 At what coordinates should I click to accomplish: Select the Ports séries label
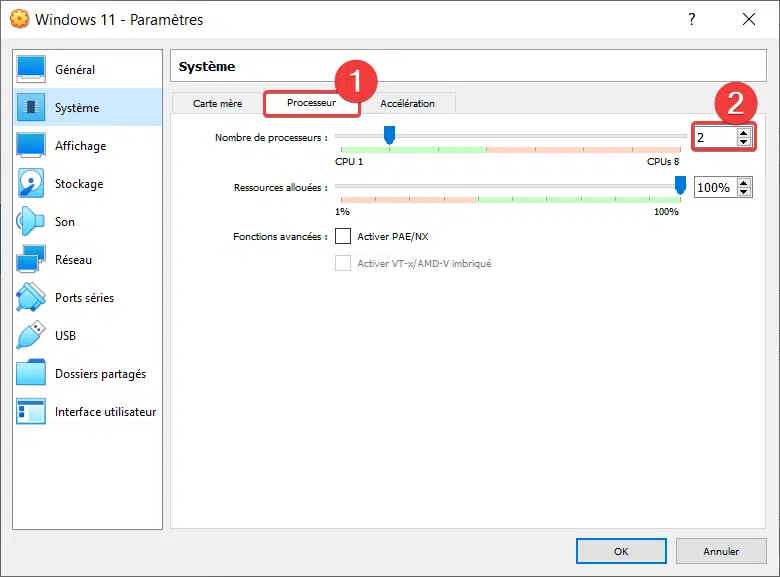84,297
